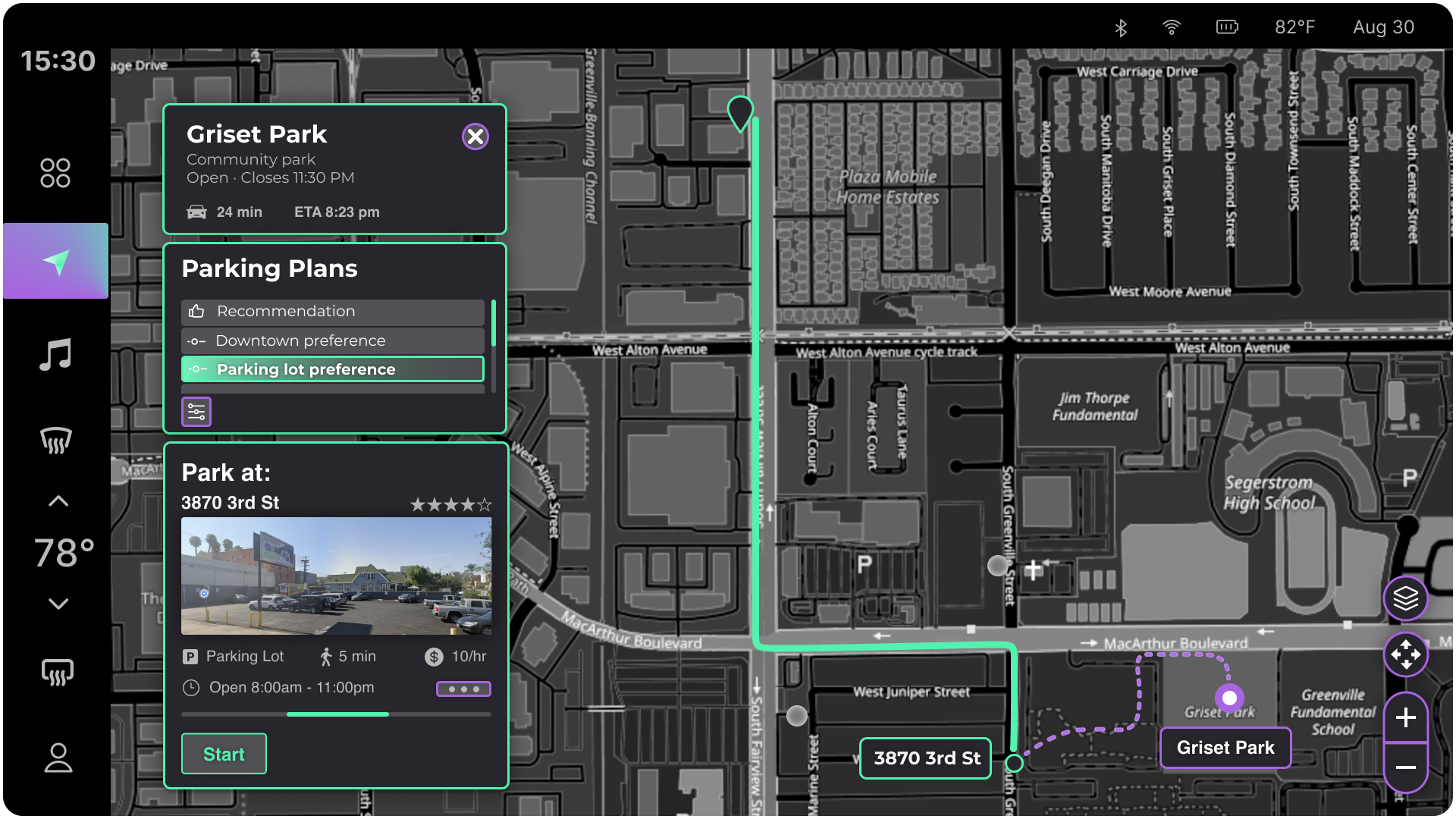Screen dimensions: 1456x819
Task: Turn on front windshield defrost
Action: (55, 440)
